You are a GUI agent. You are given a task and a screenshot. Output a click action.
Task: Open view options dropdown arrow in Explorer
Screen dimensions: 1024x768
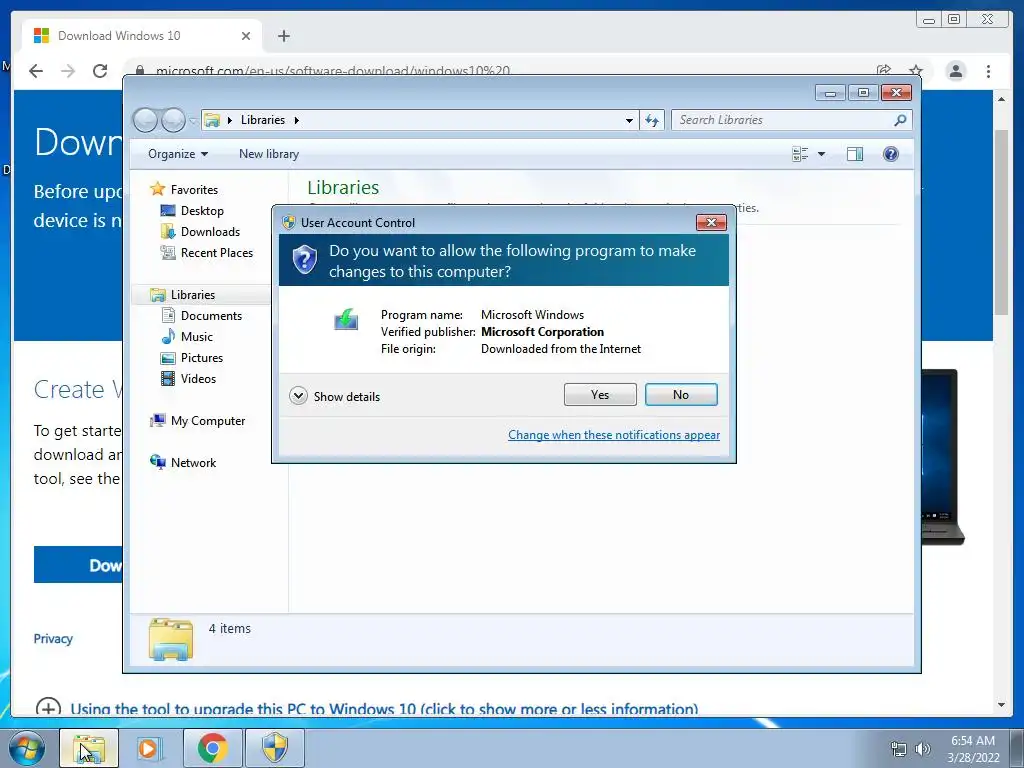click(822, 154)
